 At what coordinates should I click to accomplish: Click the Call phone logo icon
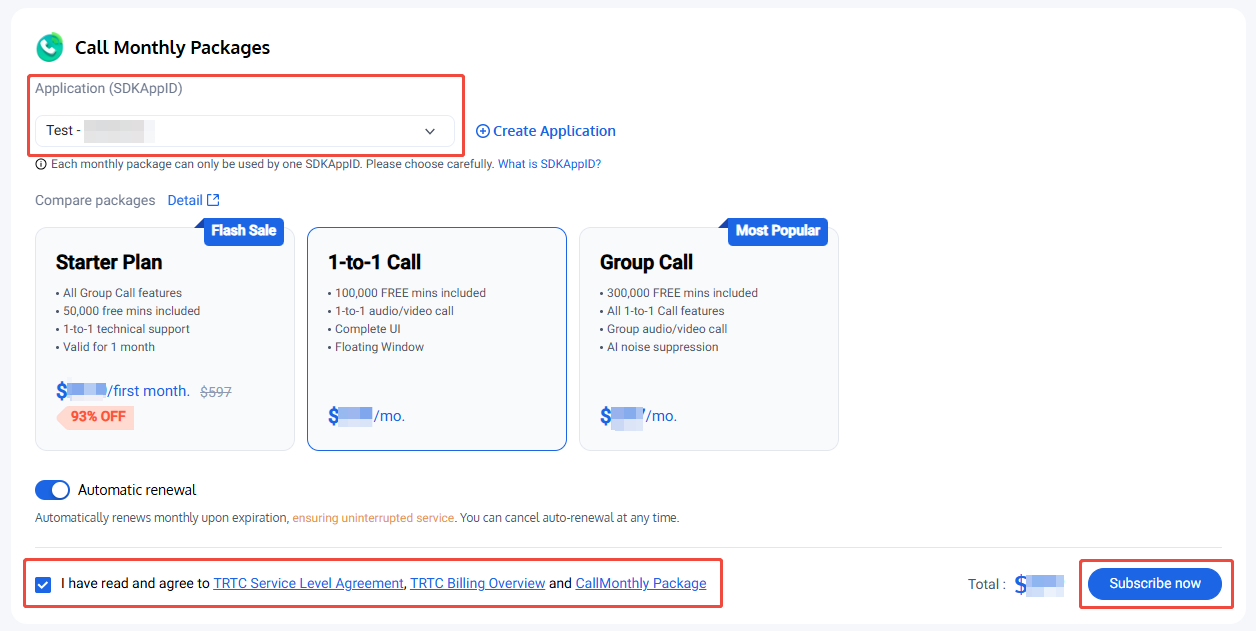coord(50,47)
